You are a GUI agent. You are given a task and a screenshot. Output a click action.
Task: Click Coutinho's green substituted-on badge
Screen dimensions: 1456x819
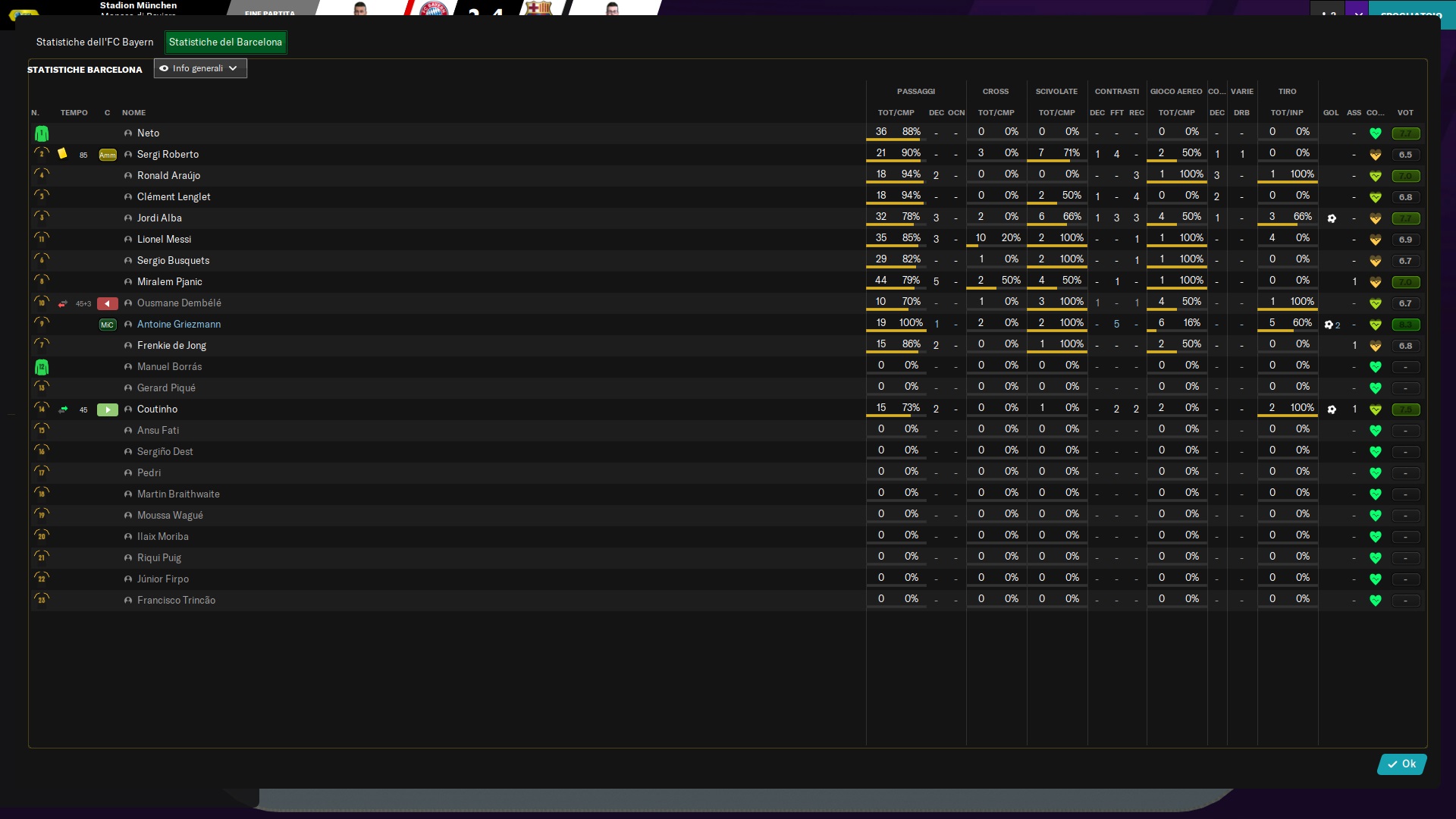tap(108, 409)
